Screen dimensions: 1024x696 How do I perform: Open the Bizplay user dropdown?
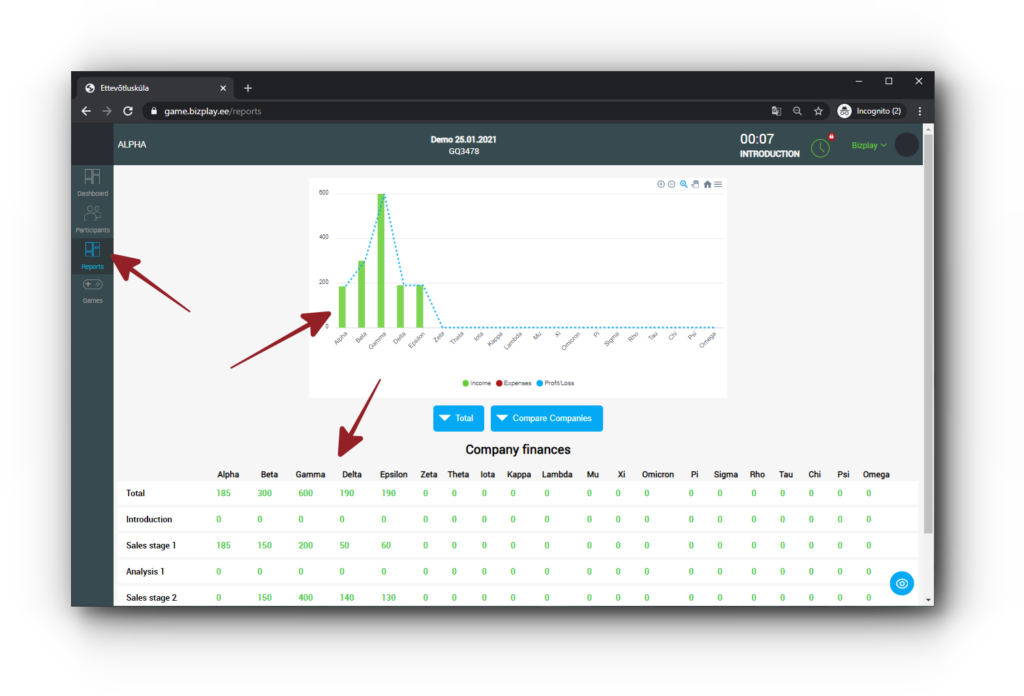869,145
